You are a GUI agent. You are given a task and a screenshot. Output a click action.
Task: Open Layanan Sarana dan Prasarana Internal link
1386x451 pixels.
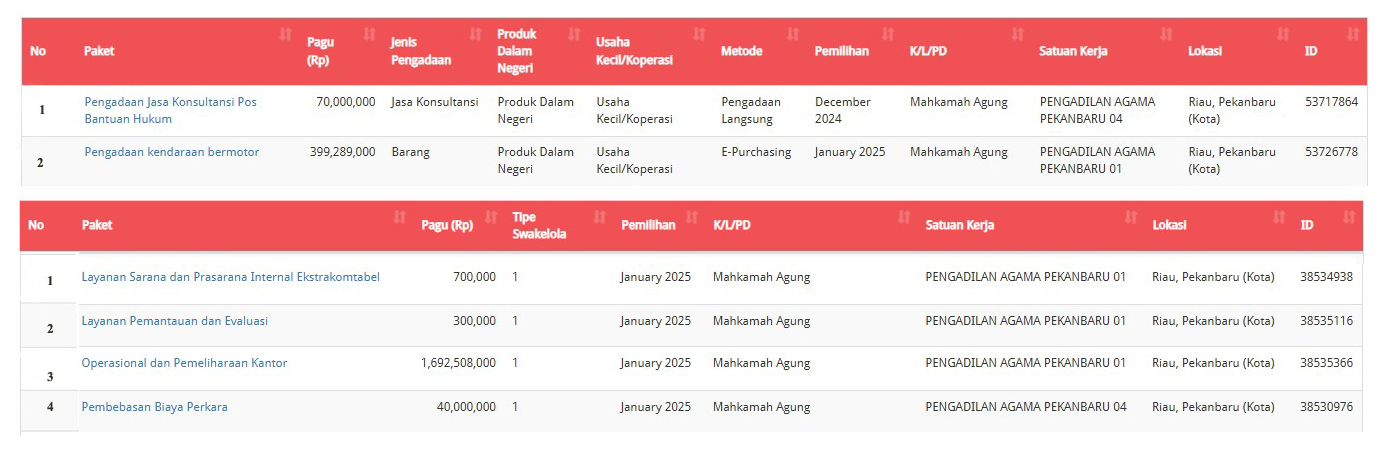[x=230, y=277]
